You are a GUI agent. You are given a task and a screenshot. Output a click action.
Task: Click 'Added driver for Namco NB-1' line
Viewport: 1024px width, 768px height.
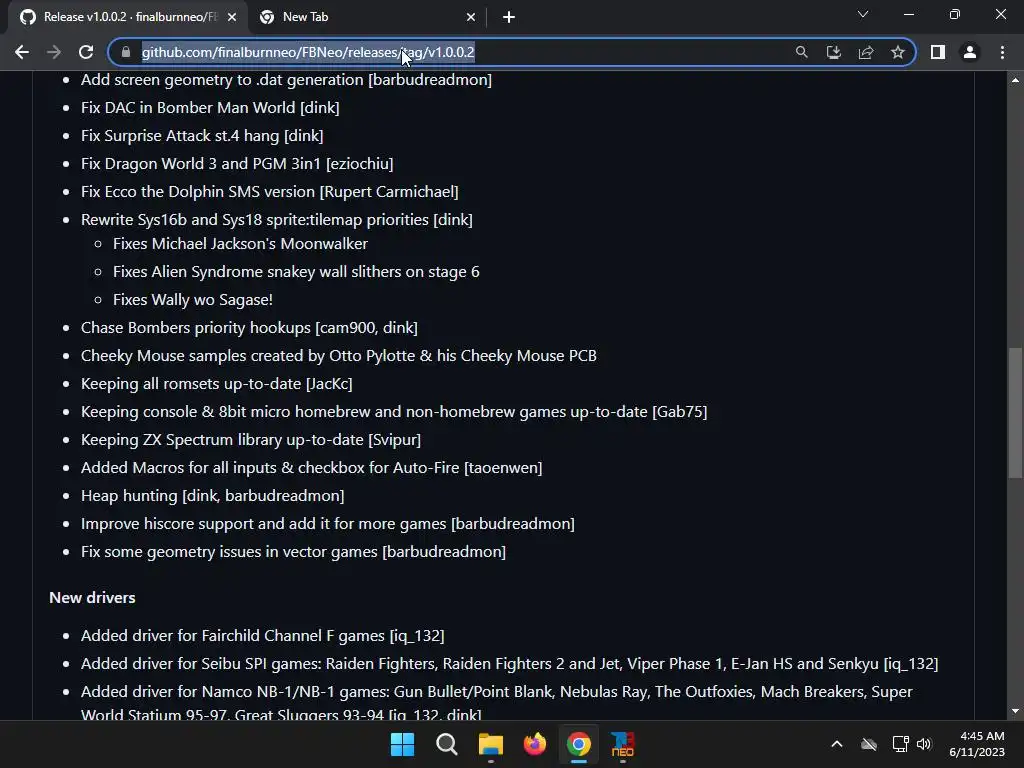(496, 702)
